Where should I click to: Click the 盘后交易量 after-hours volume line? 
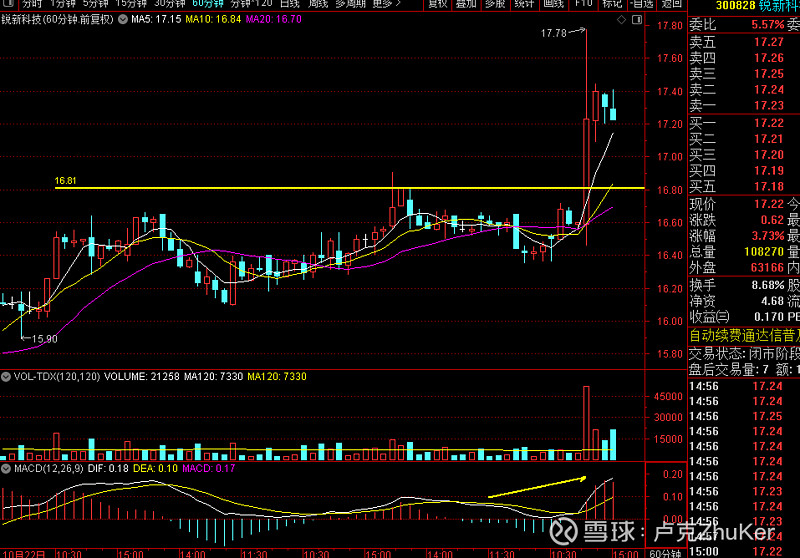coord(744,369)
